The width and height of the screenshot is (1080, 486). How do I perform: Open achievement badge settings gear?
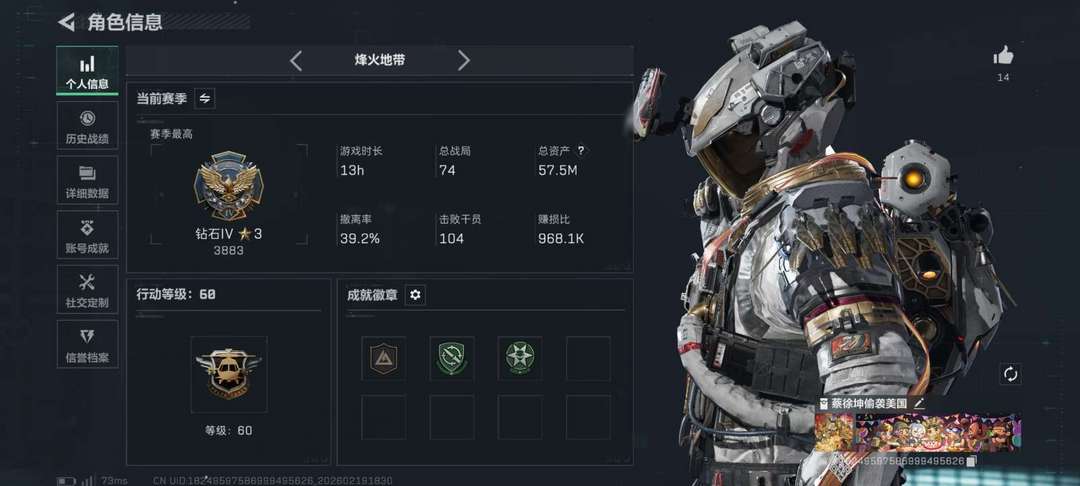pyautogui.click(x=415, y=295)
